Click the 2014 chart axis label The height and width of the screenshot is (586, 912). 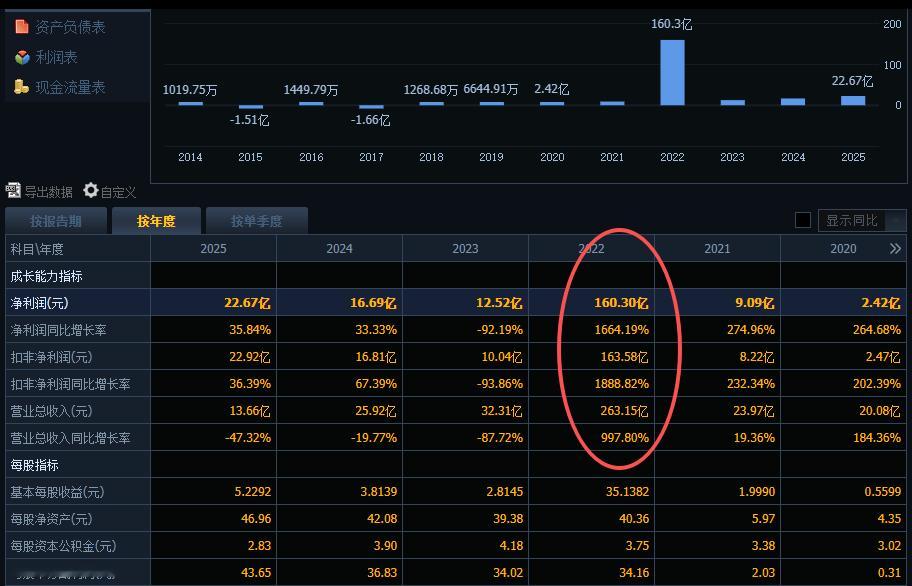tap(190, 157)
